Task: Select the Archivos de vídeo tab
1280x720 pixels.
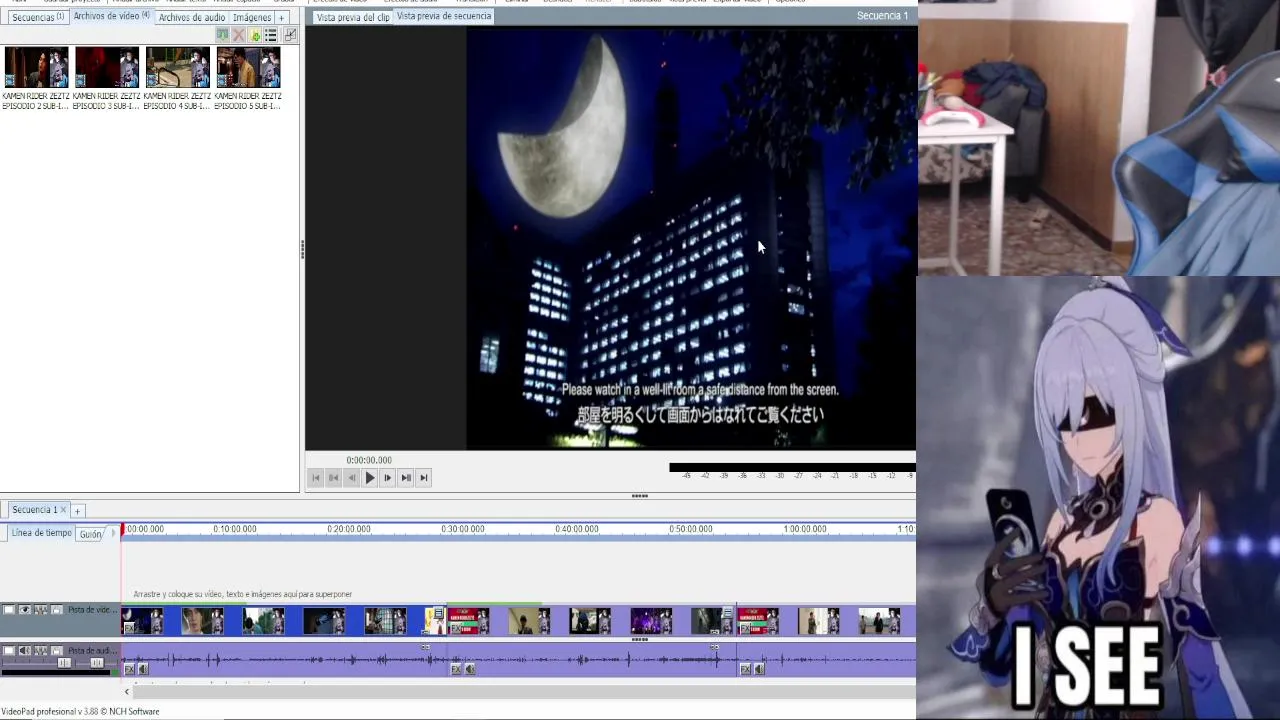Action: pyautogui.click(x=111, y=16)
